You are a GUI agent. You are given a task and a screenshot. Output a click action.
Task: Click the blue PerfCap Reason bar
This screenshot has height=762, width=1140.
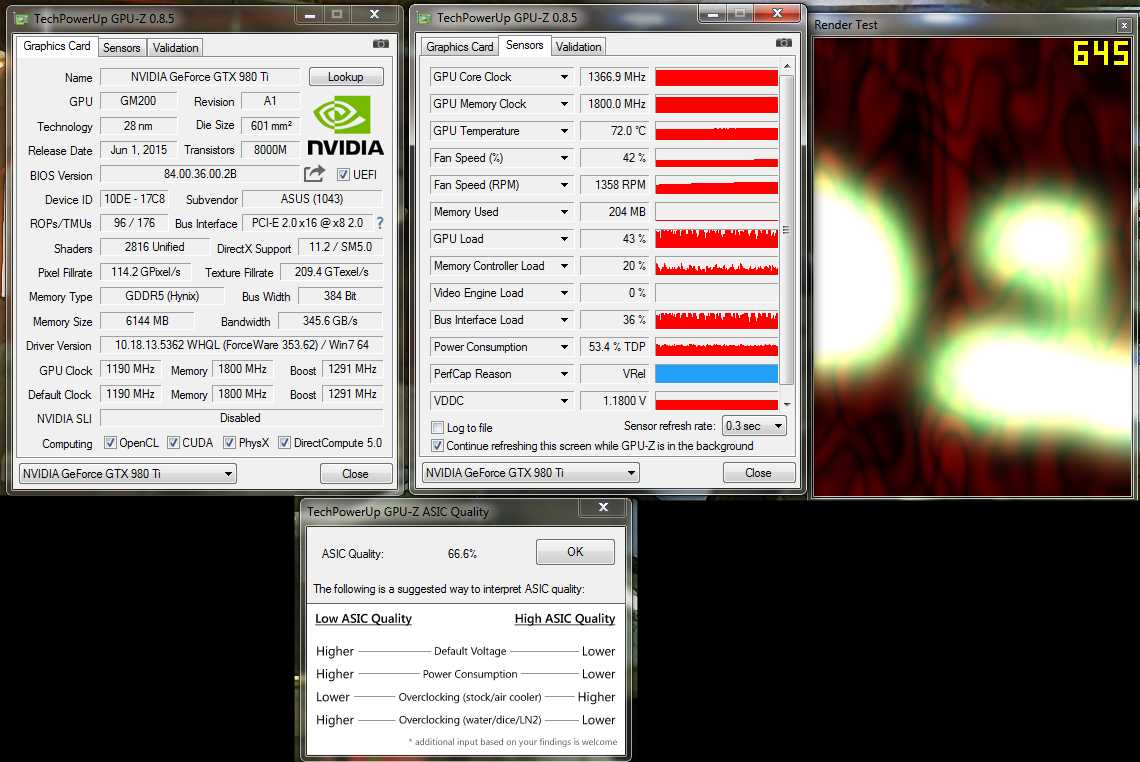[716, 374]
